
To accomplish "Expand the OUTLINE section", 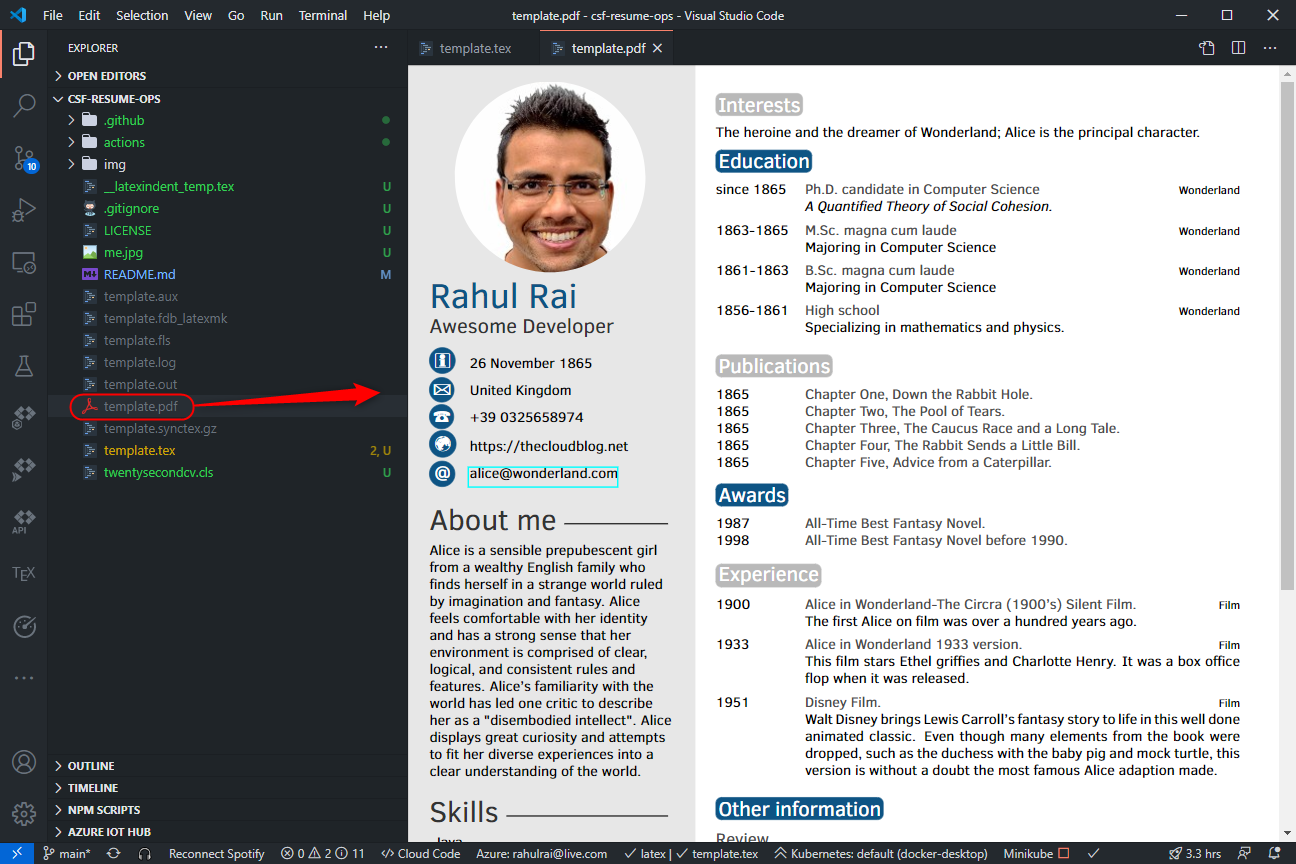I will point(91,766).
